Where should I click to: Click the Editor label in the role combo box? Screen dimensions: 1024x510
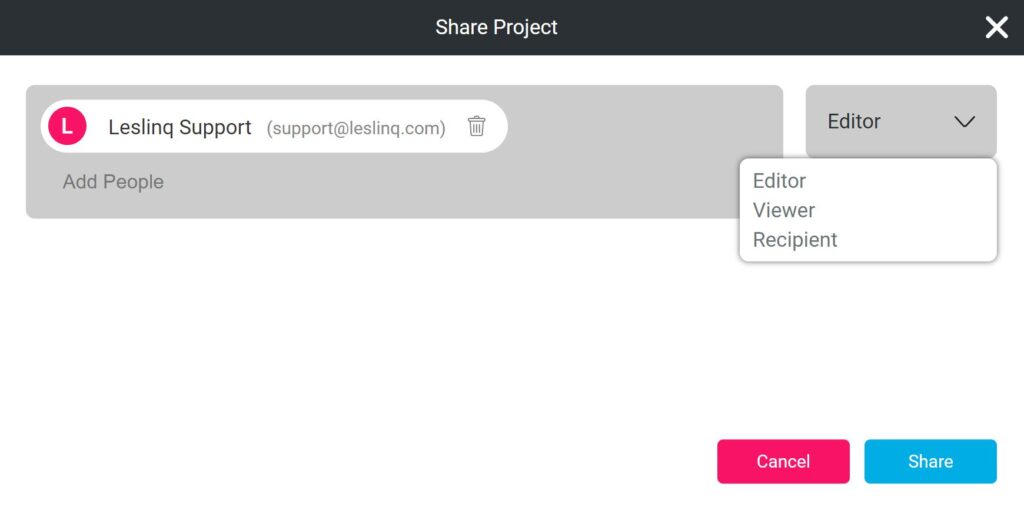coord(854,121)
